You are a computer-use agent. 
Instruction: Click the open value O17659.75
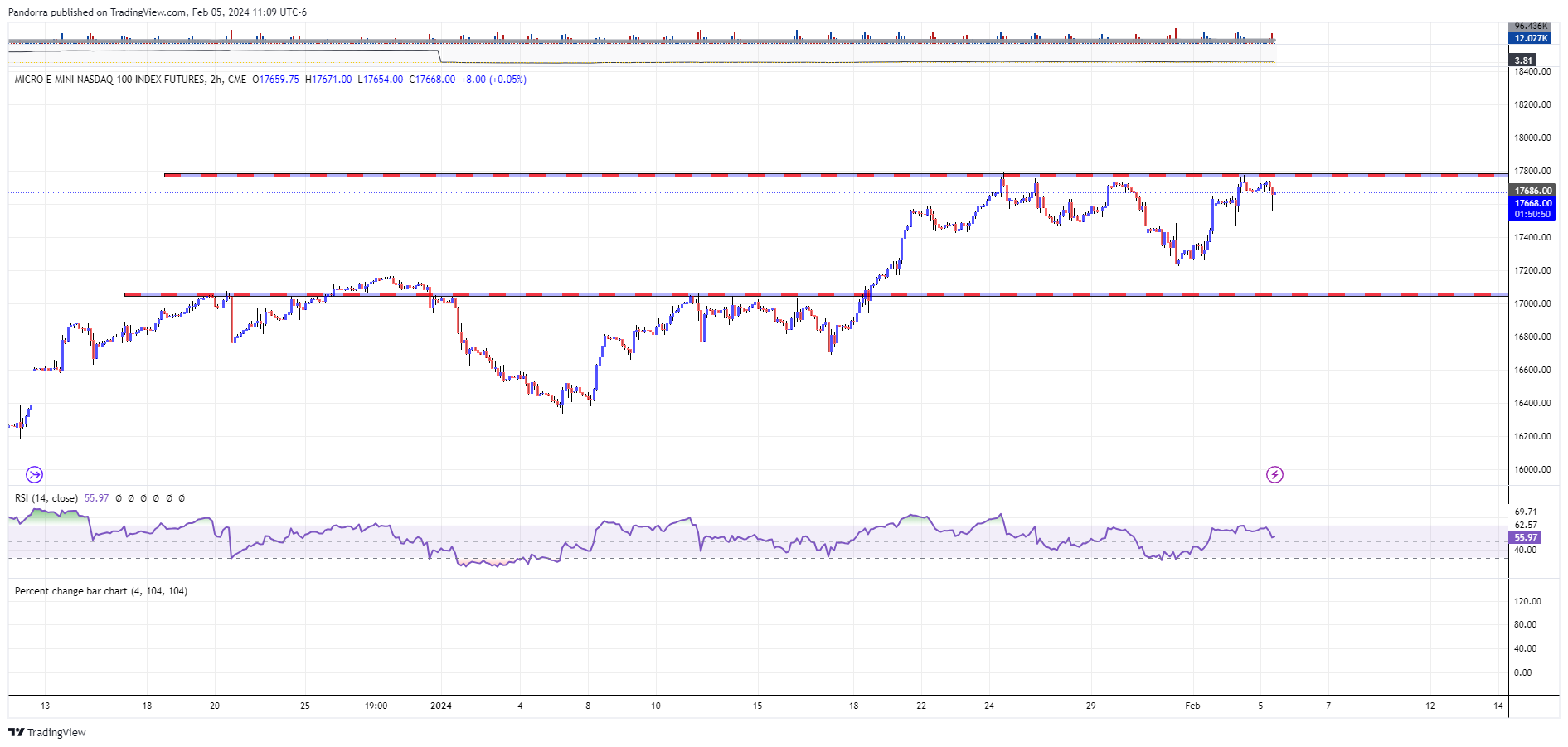tap(275, 80)
